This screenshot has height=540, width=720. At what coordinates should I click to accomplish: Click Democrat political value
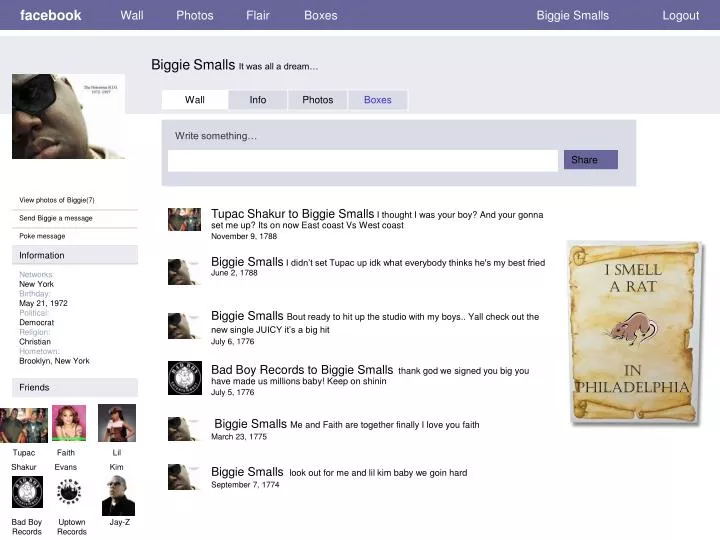[37, 322]
